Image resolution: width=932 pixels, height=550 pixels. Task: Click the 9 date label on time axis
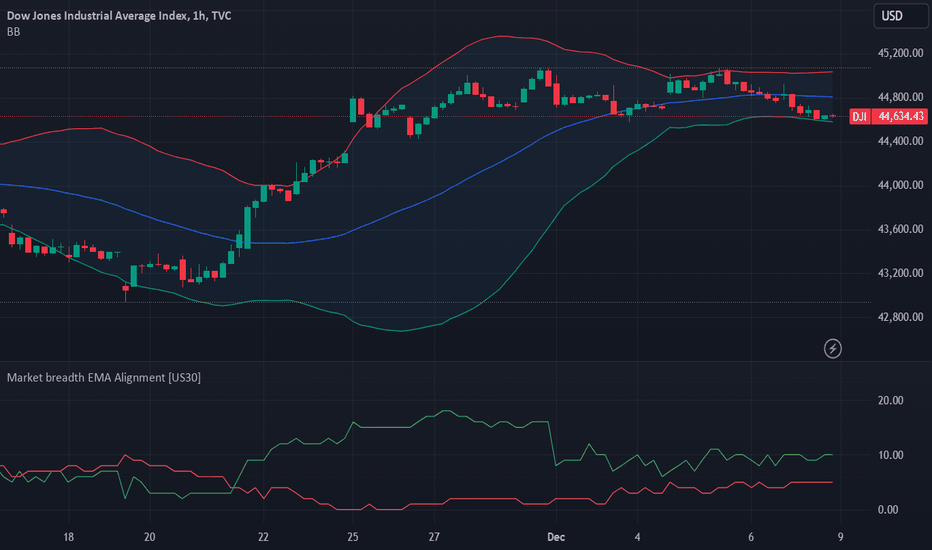(x=840, y=537)
